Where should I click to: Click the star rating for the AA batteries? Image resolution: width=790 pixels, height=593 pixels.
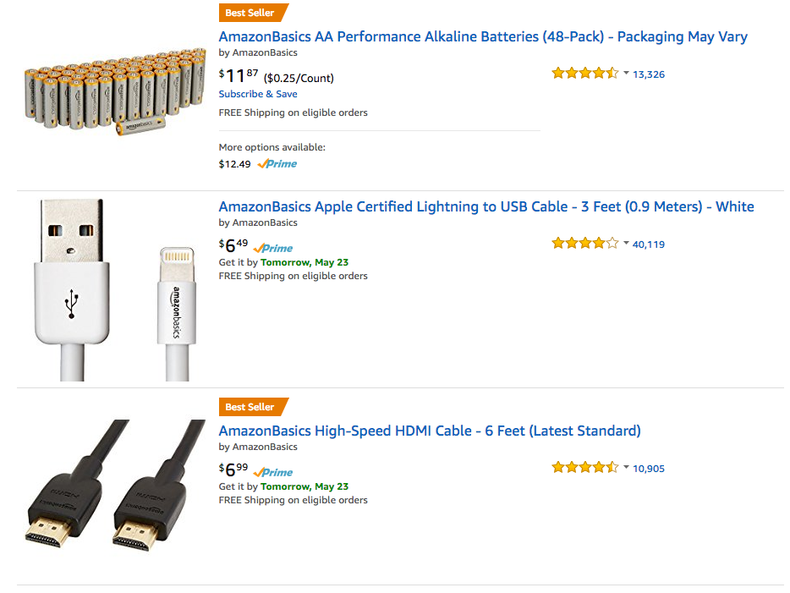[584, 73]
